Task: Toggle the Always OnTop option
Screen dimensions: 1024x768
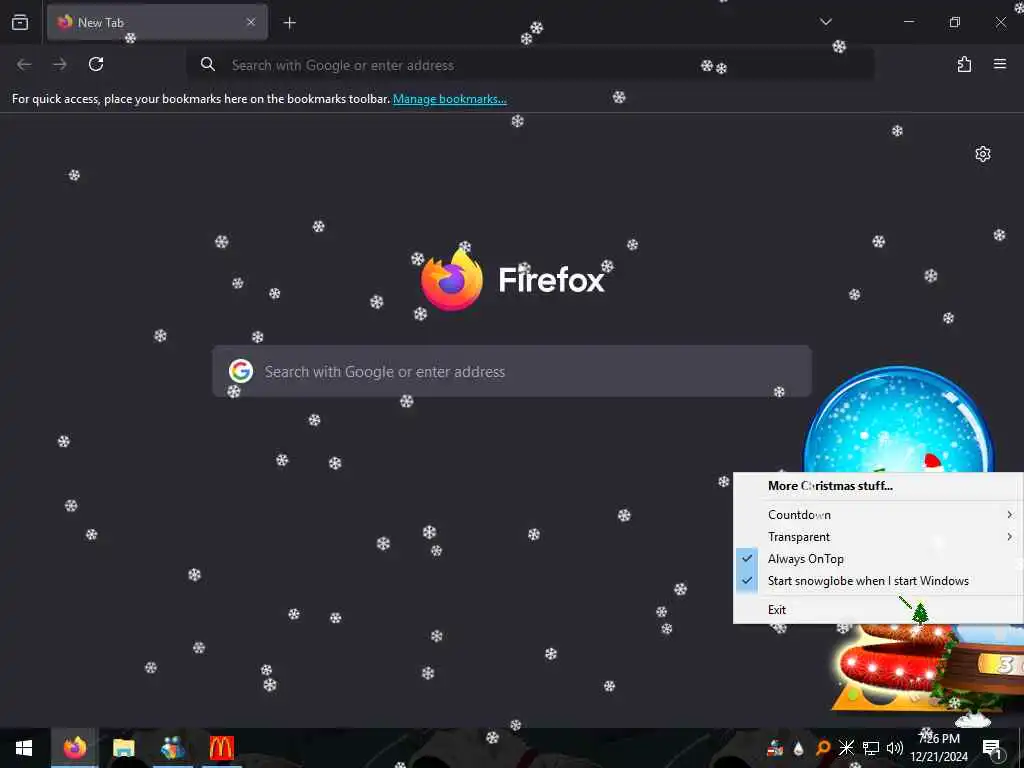Action: (878, 559)
